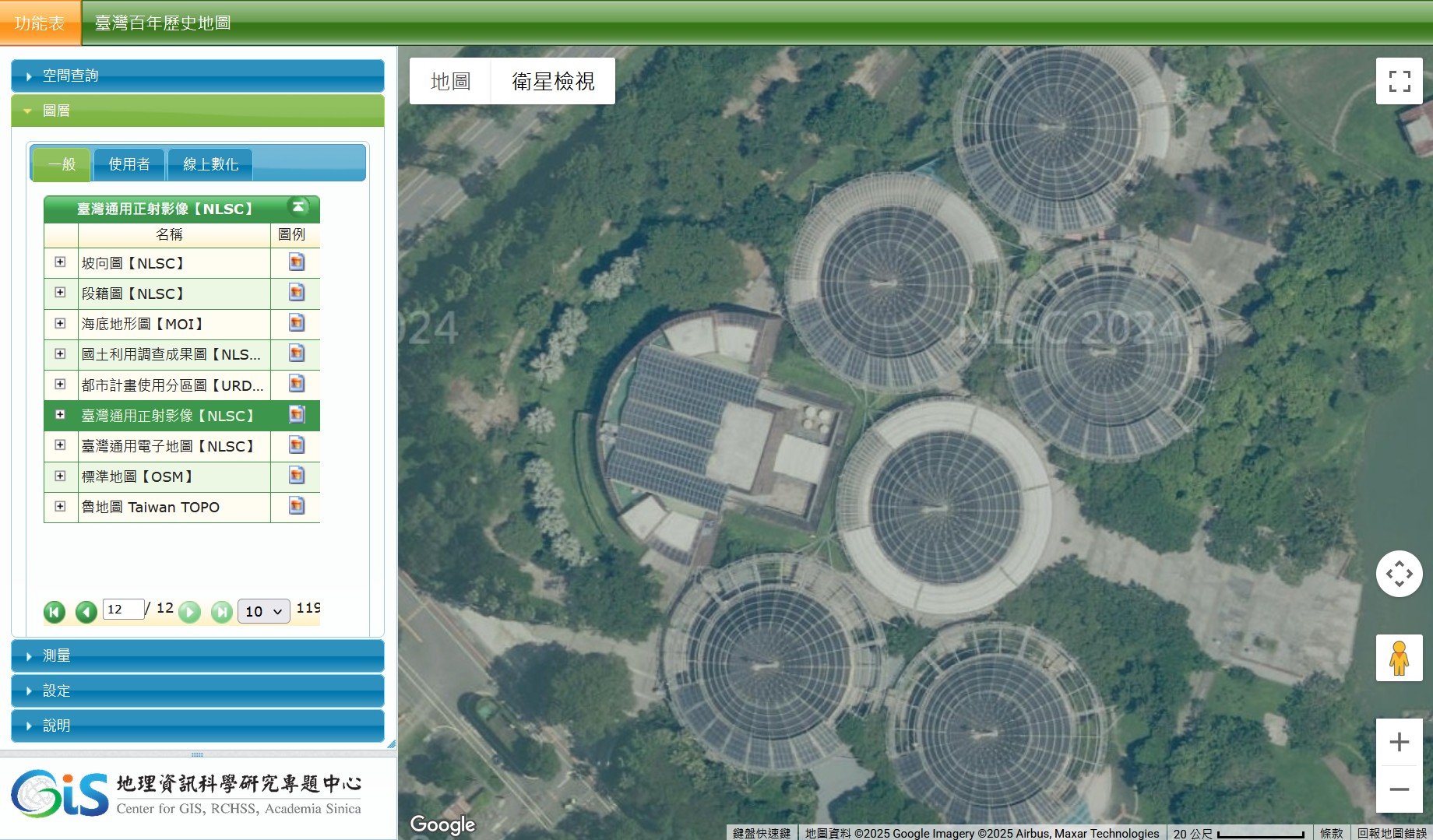Open map camera pan controls
1433x840 pixels.
(1399, 574)
